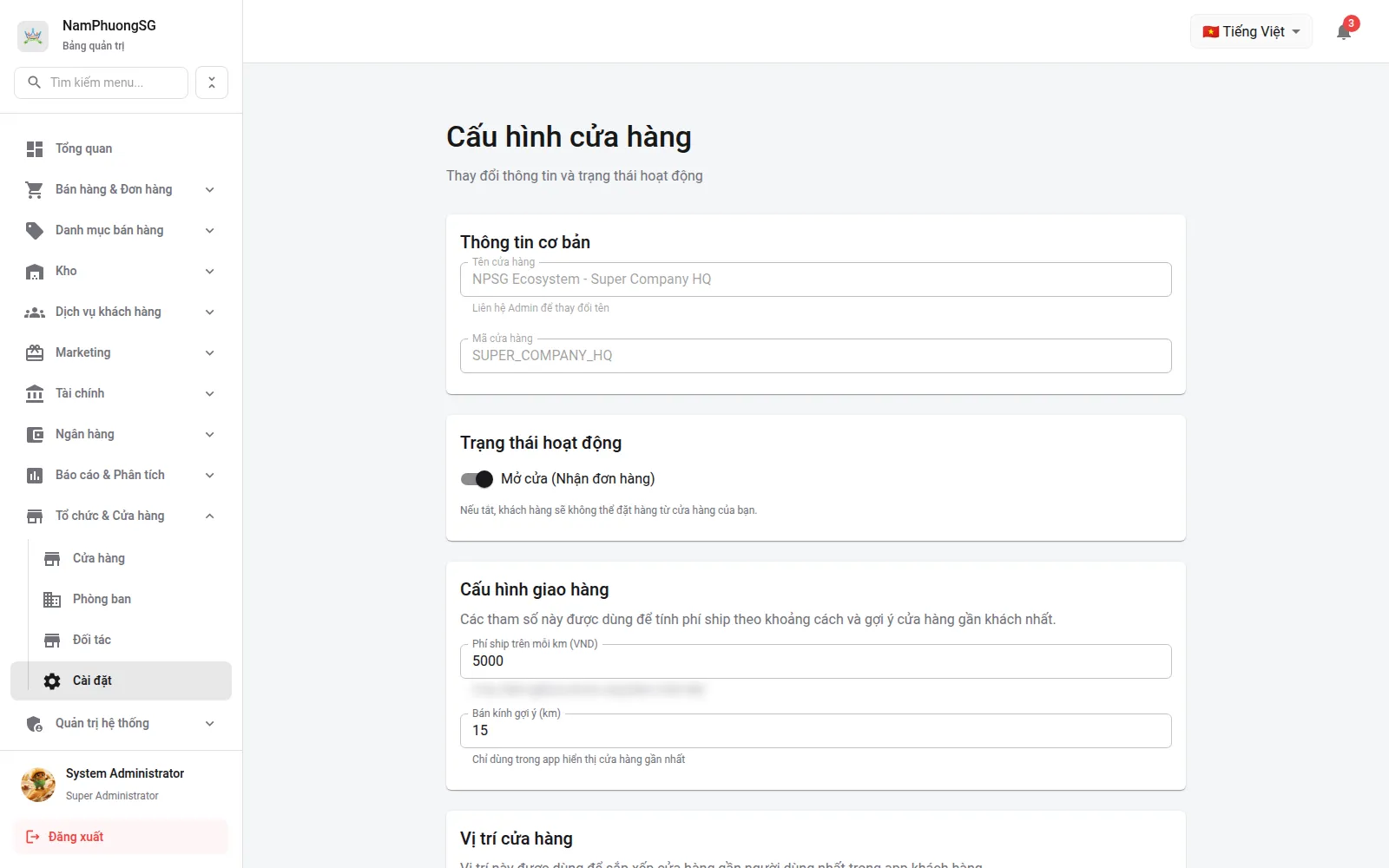
Task: Open the Phòng ban submenu item
Action: coord(121,599)
